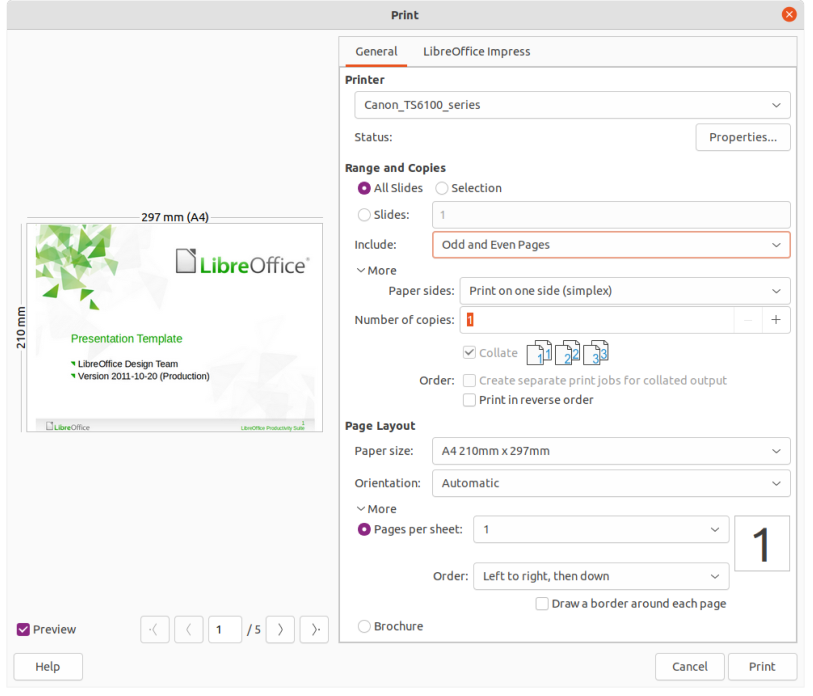Increase number of copies with plus

pos(776,320)
